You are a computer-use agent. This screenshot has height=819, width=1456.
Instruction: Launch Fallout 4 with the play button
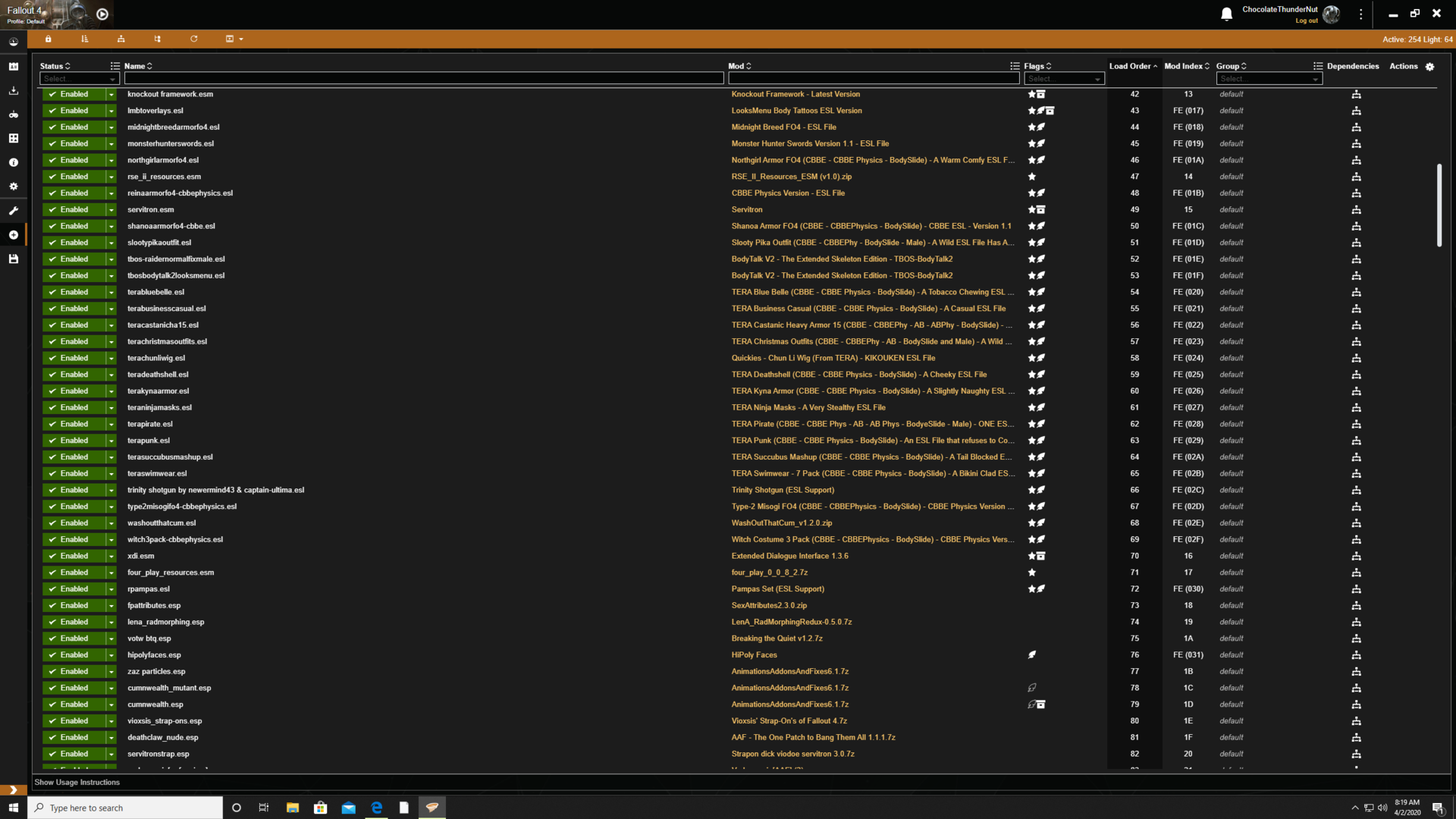(102, 14)
